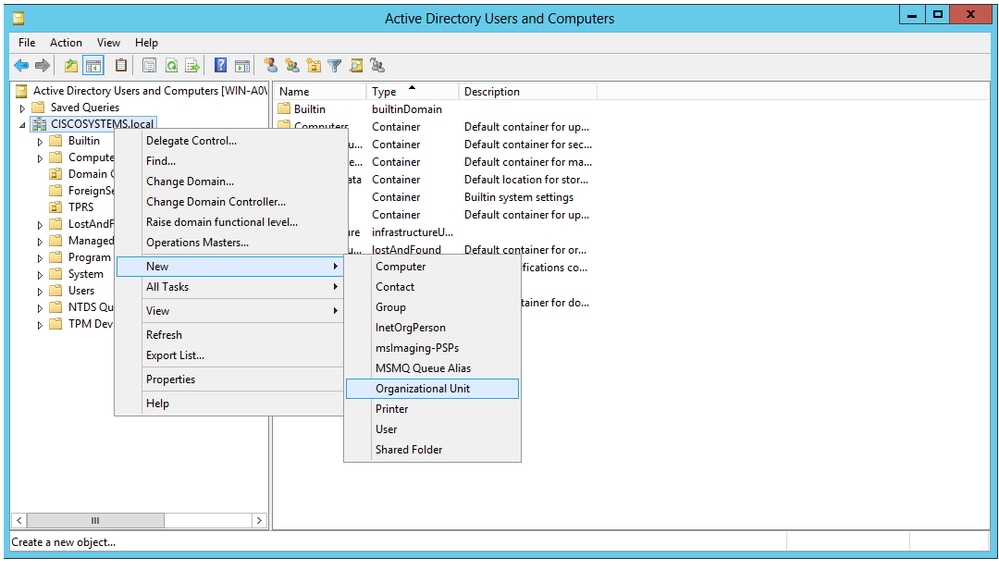Screen dimensions: 999x561
Task: Click the Create New User toolbar icon
Action: (270, 66)
